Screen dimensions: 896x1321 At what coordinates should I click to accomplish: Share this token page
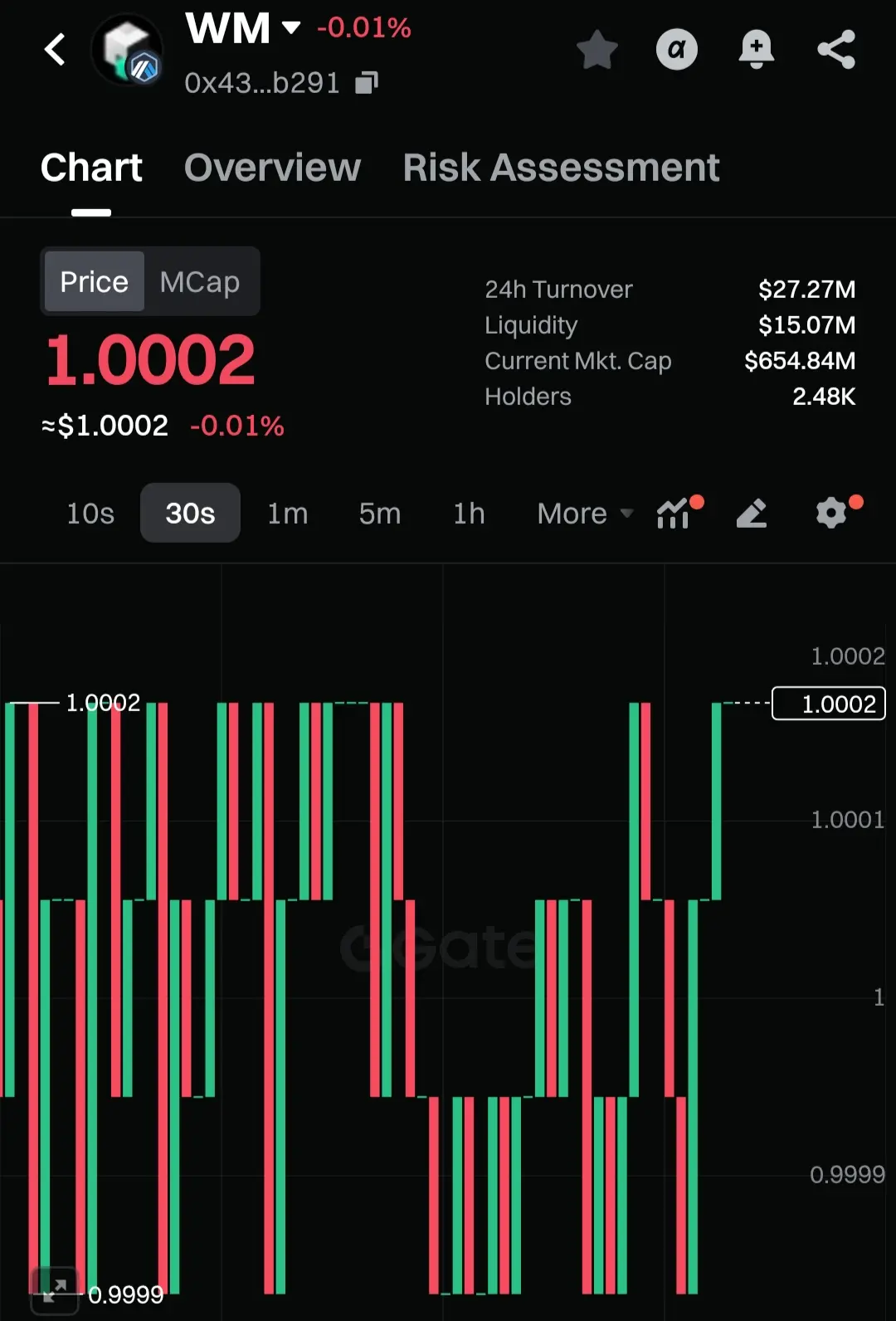coord(836,50)
